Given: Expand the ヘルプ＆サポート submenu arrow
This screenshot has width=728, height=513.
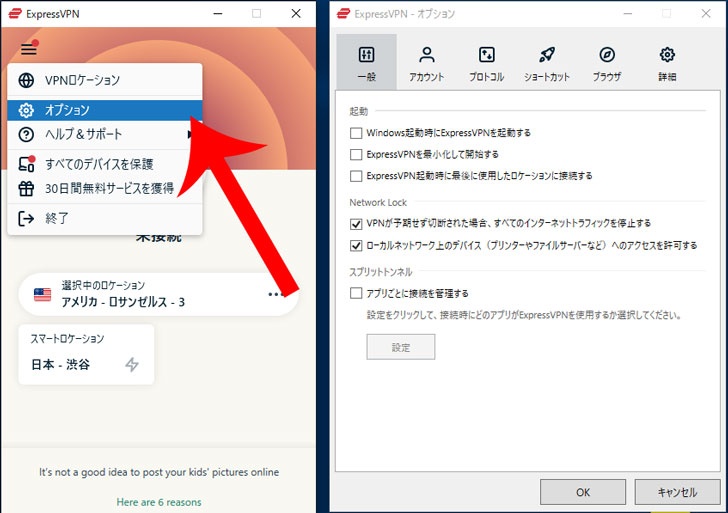Looking at the screenshot, I should coord(190,134).
